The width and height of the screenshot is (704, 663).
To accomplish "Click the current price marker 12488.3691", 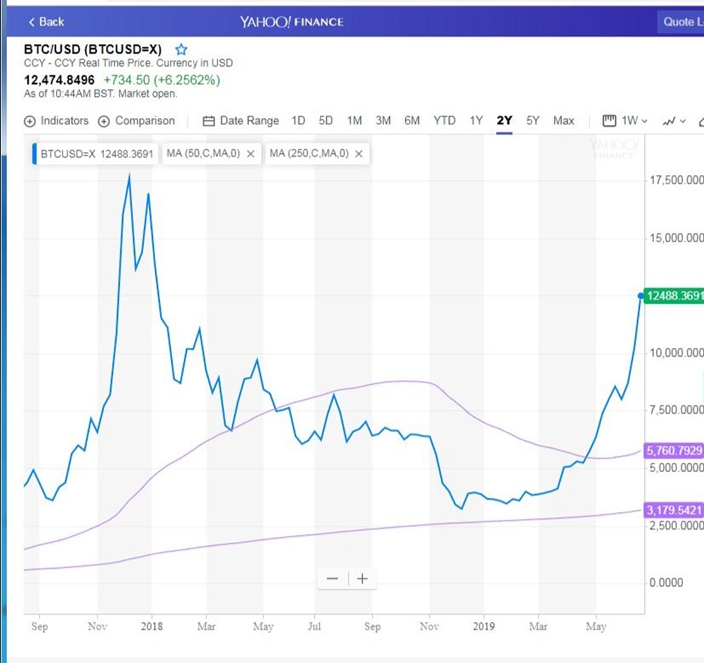I will pyautogui.click(x=674, y=296).
